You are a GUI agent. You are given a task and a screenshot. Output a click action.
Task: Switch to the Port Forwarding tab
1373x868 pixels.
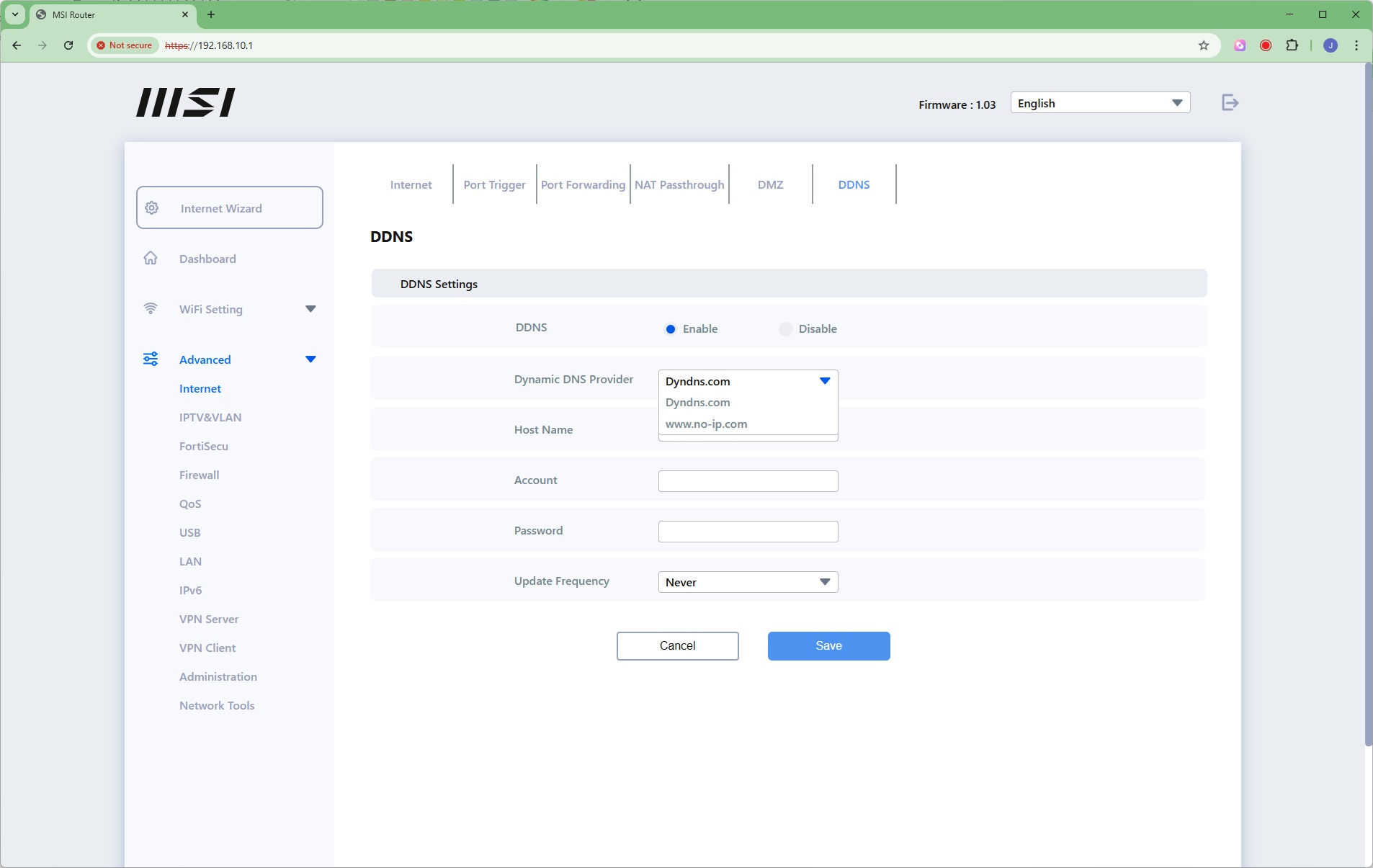click(x=583, y=185)
